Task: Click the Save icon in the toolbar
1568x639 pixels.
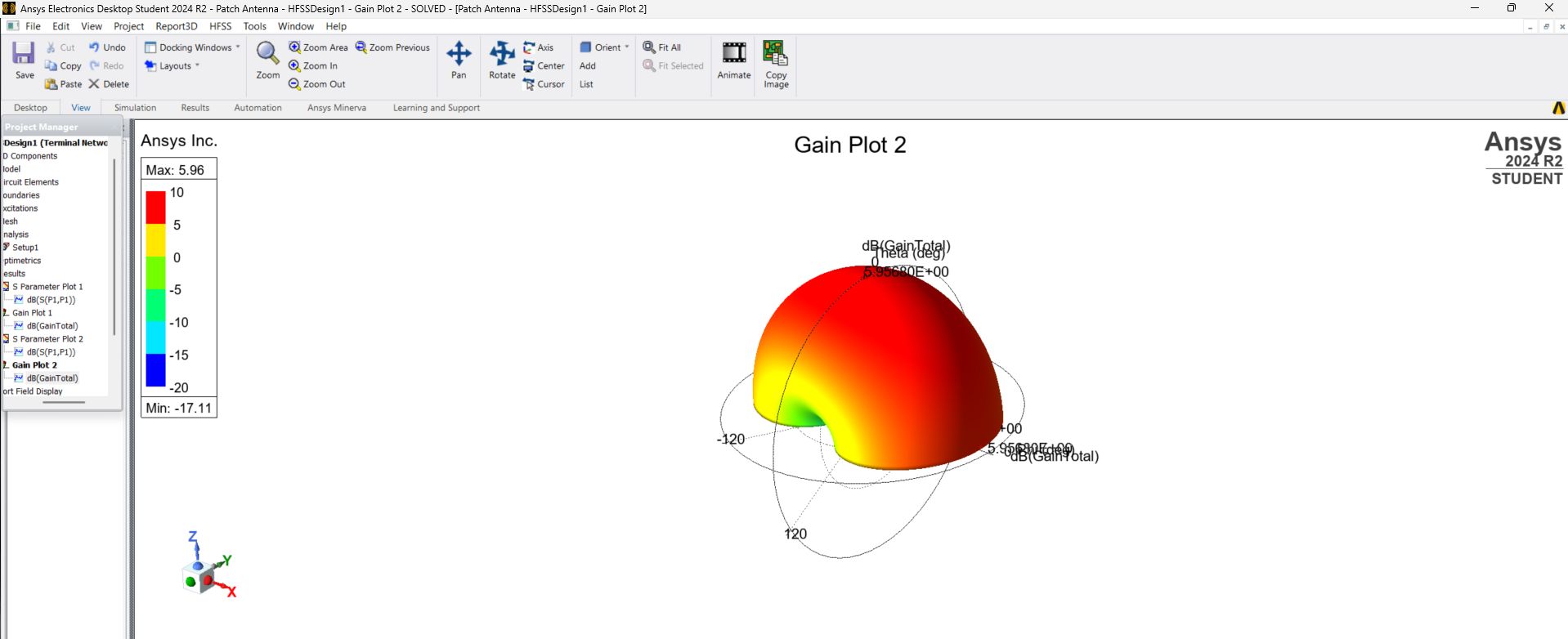Action: pyautogui.click(x=24, y=60)
